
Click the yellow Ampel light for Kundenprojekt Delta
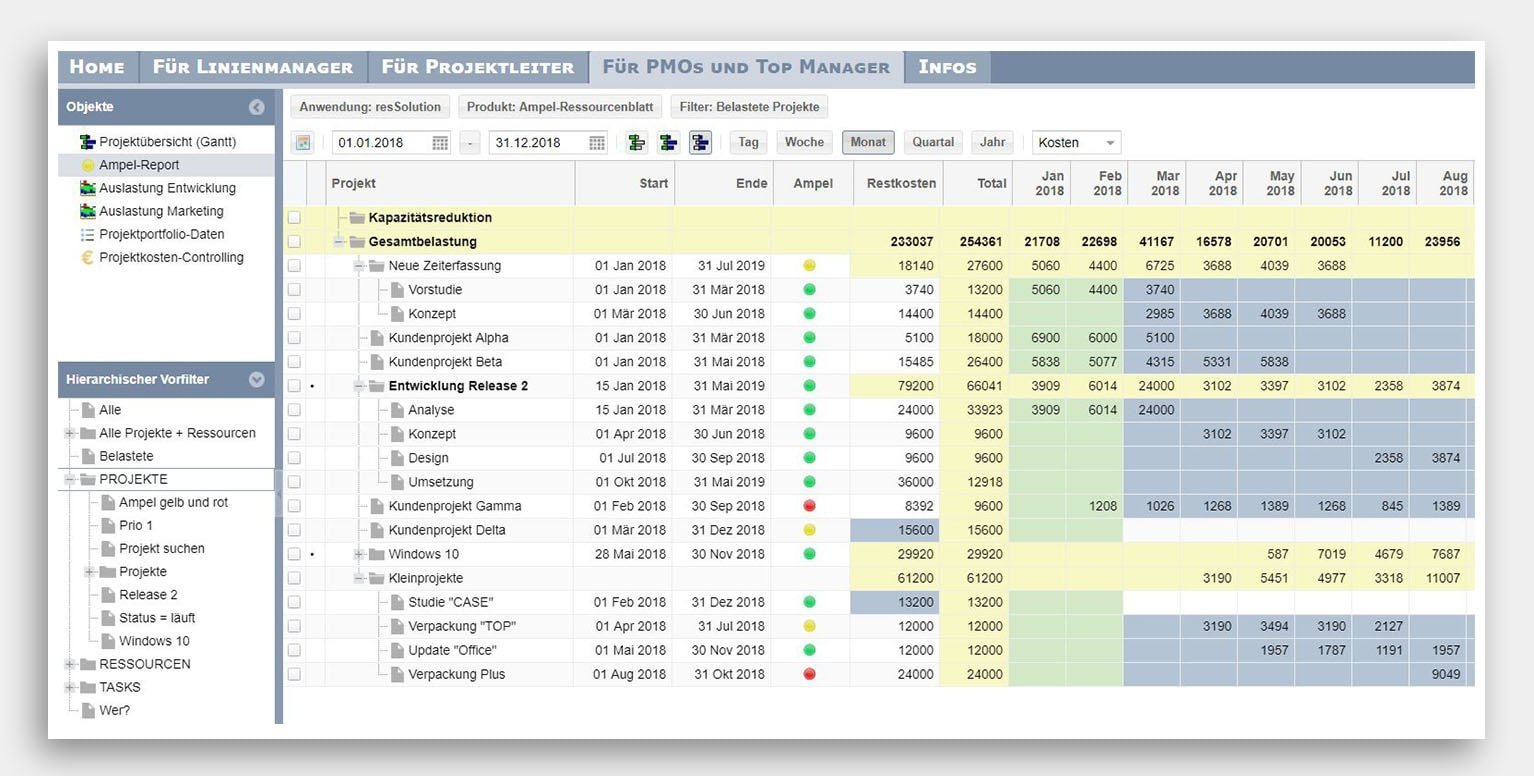click(810, 530)
